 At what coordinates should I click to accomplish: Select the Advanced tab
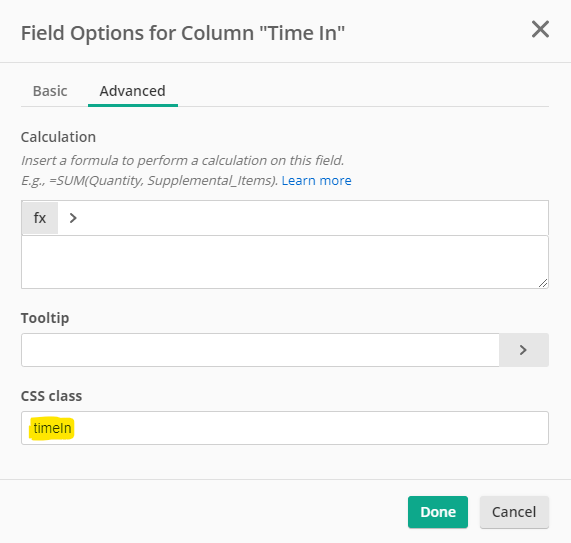[133, 91]
